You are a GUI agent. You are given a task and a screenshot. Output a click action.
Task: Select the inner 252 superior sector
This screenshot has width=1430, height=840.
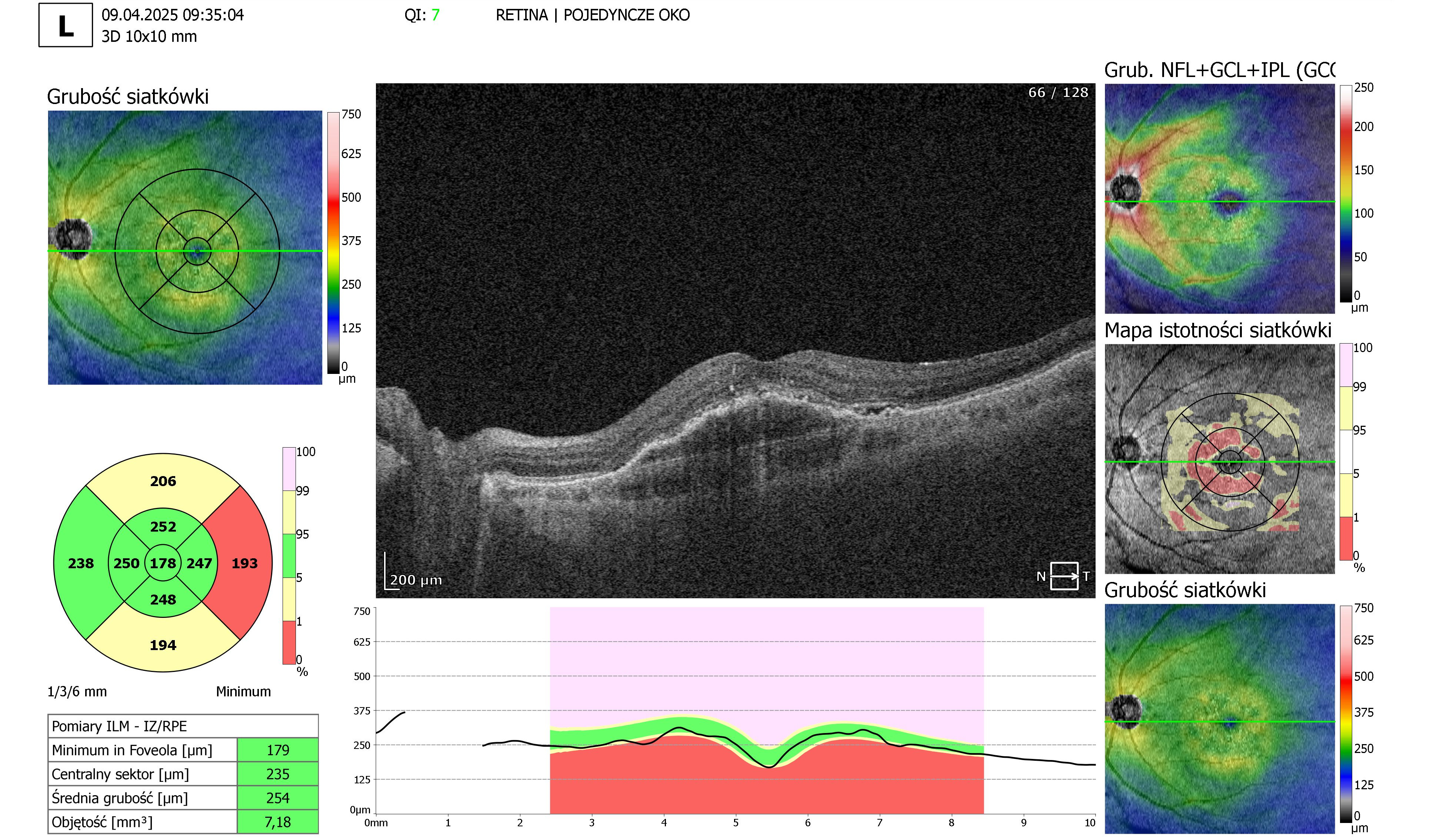click(163, 526)
